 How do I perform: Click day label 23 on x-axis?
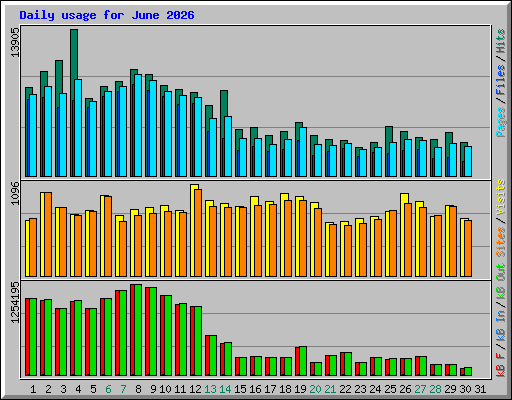[x=360, y=389]
